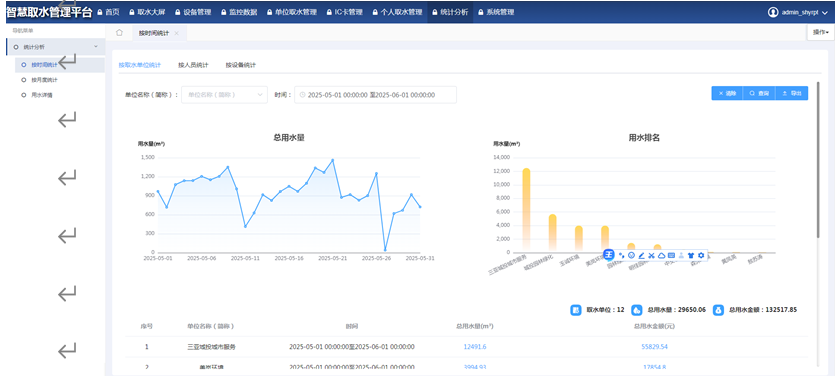840x376 pixels.
Task: Open the 单位名称 dropdown selector
Action: pyautogui.click(x=224, y=95)
